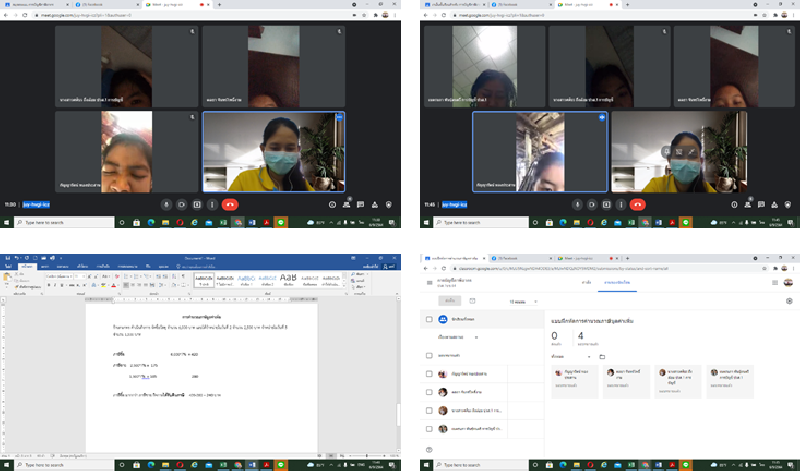Open the File tab in Word
The height and width of the screenshot is (471, 800).
pos(9,267)
